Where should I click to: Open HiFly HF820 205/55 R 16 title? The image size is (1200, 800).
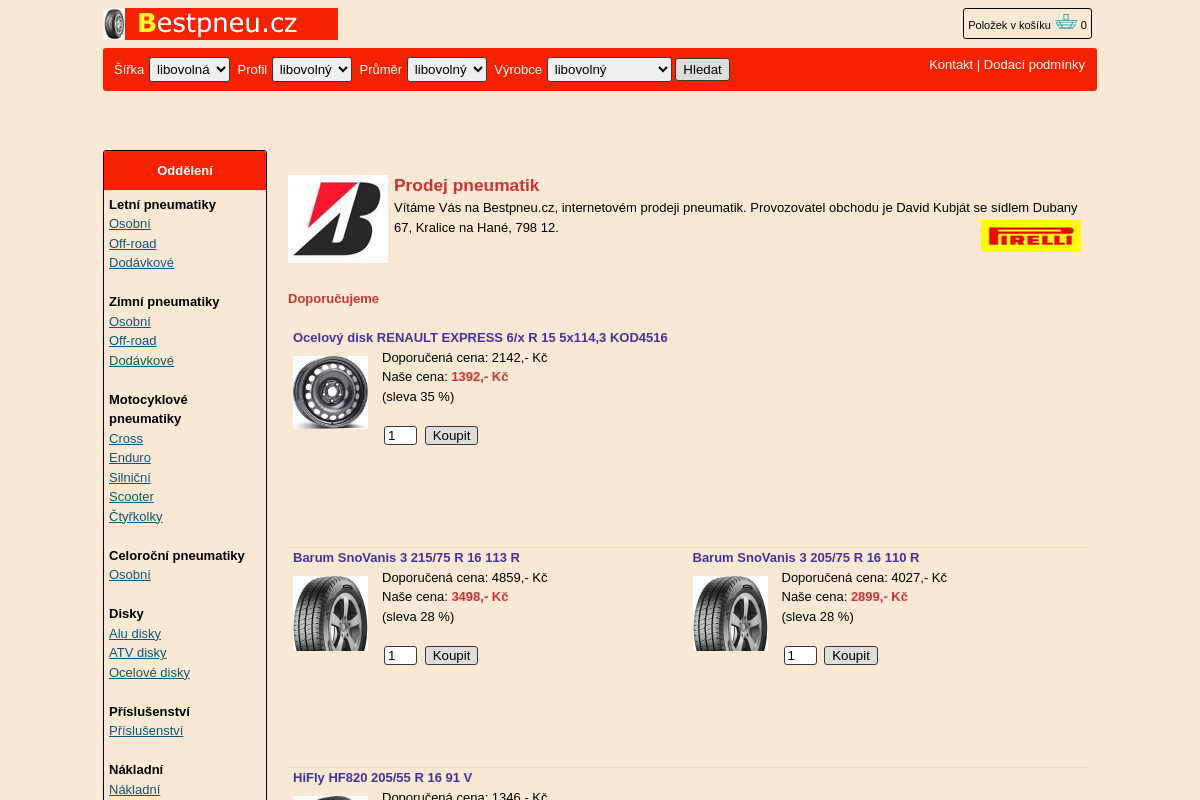pos(382,778)
